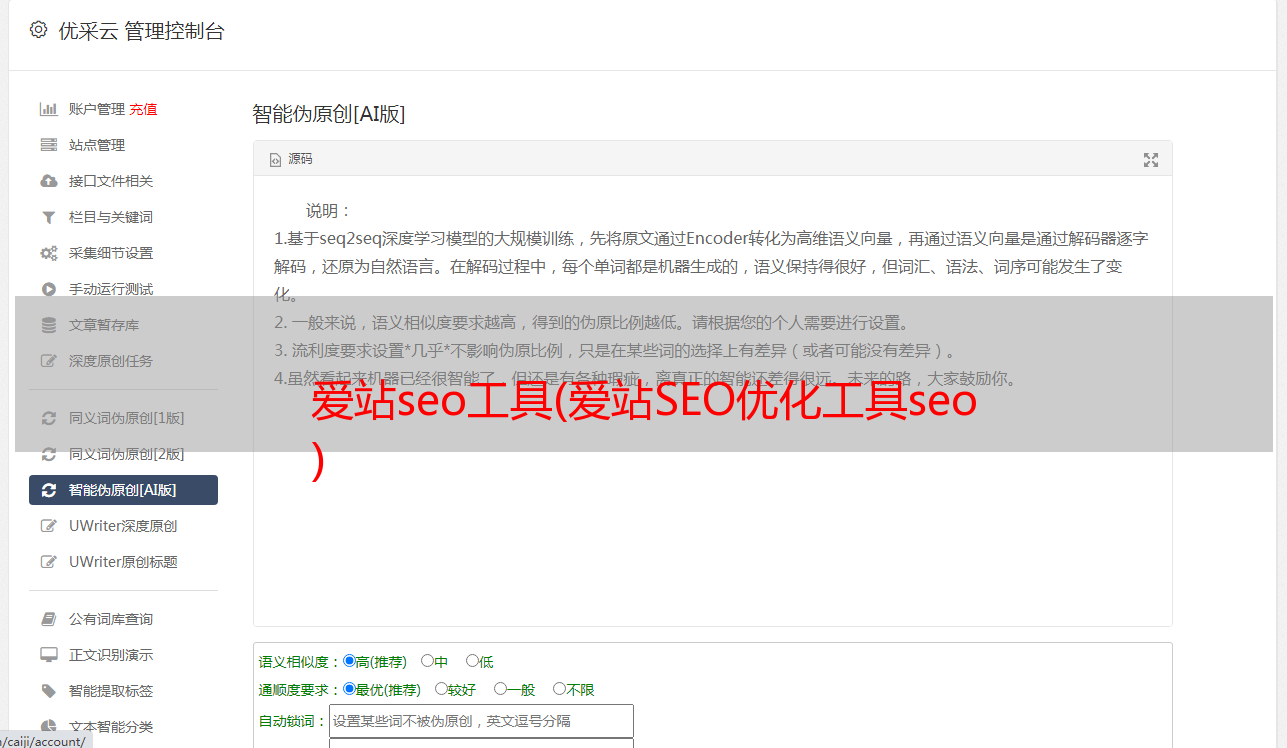Click the red 充值 recharge link

143,109
